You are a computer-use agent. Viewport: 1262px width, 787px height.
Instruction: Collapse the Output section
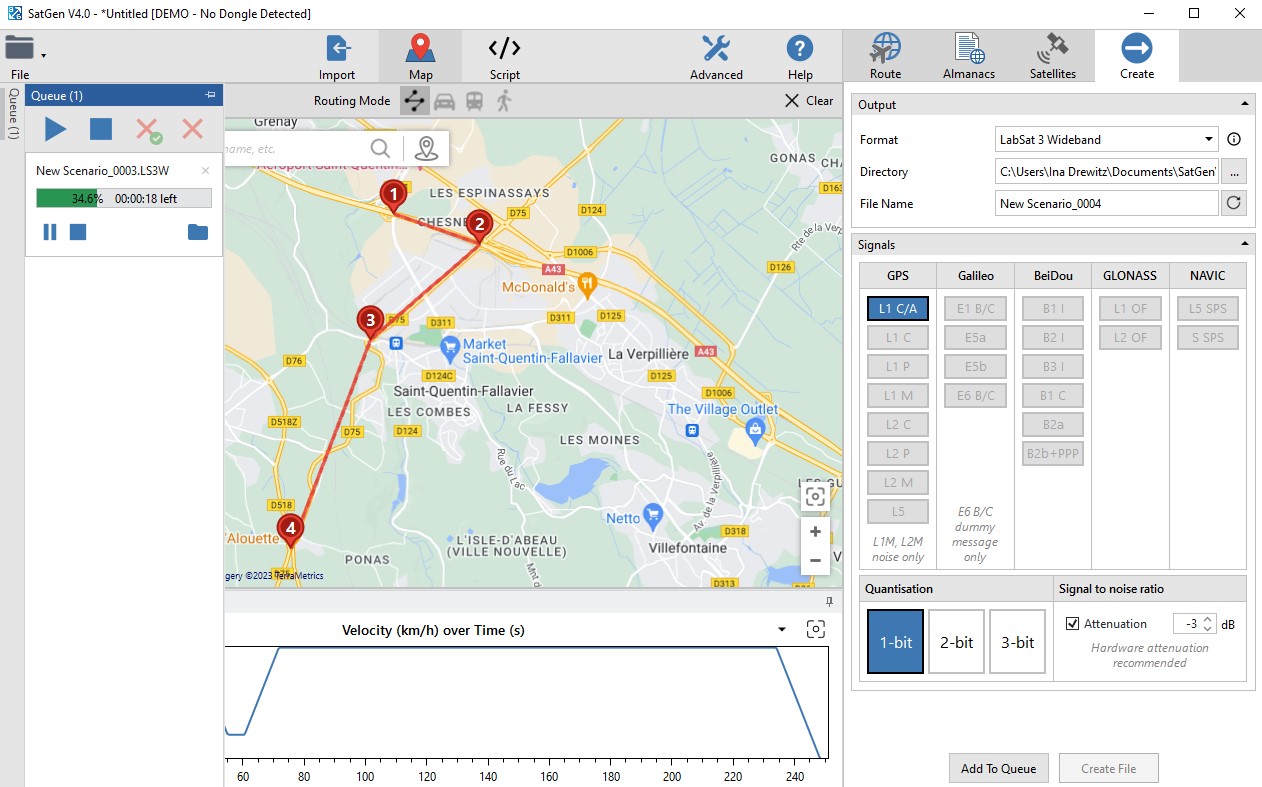point(1244,104)
